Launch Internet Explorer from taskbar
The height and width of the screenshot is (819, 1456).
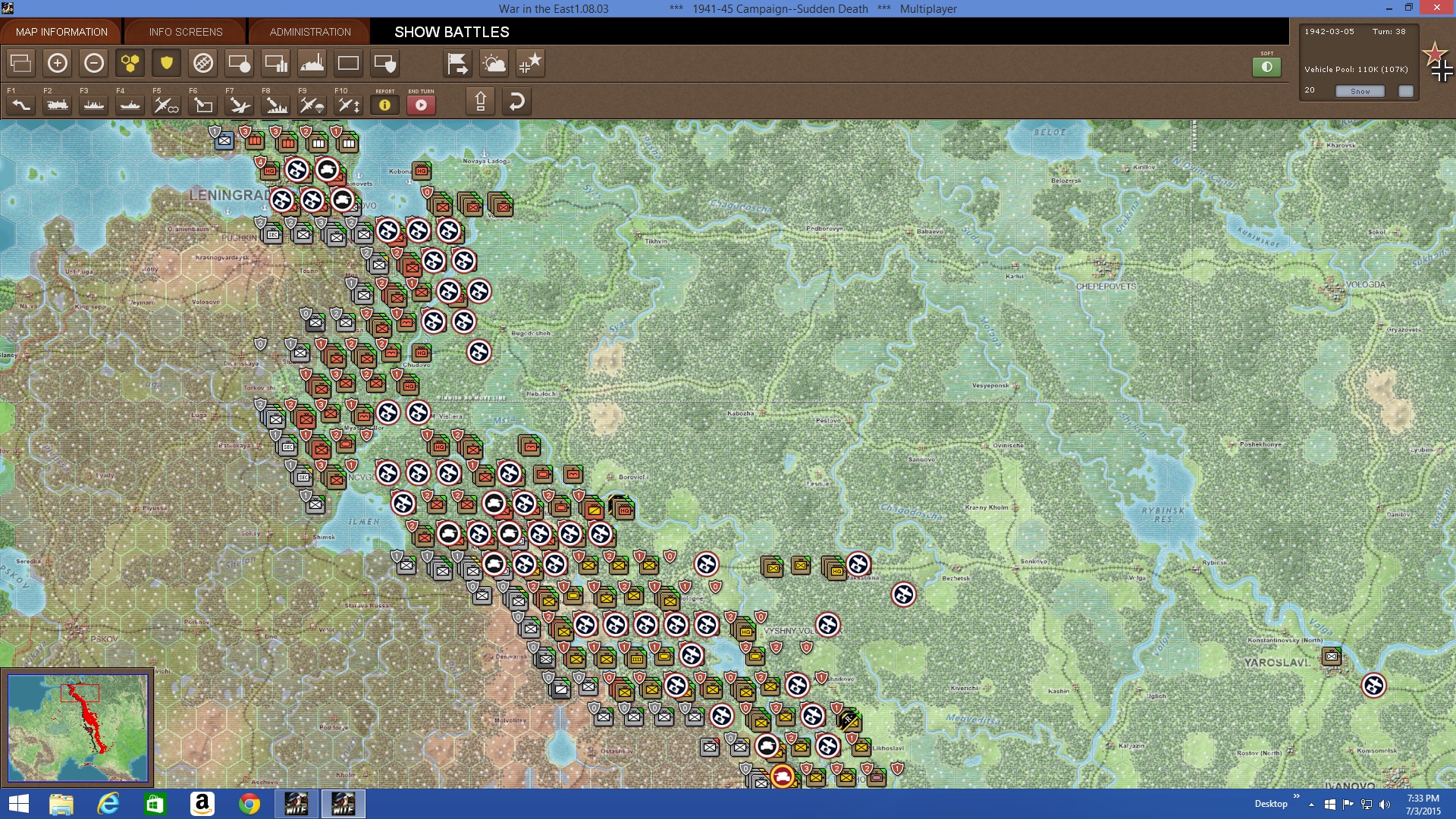coord(108,804)
